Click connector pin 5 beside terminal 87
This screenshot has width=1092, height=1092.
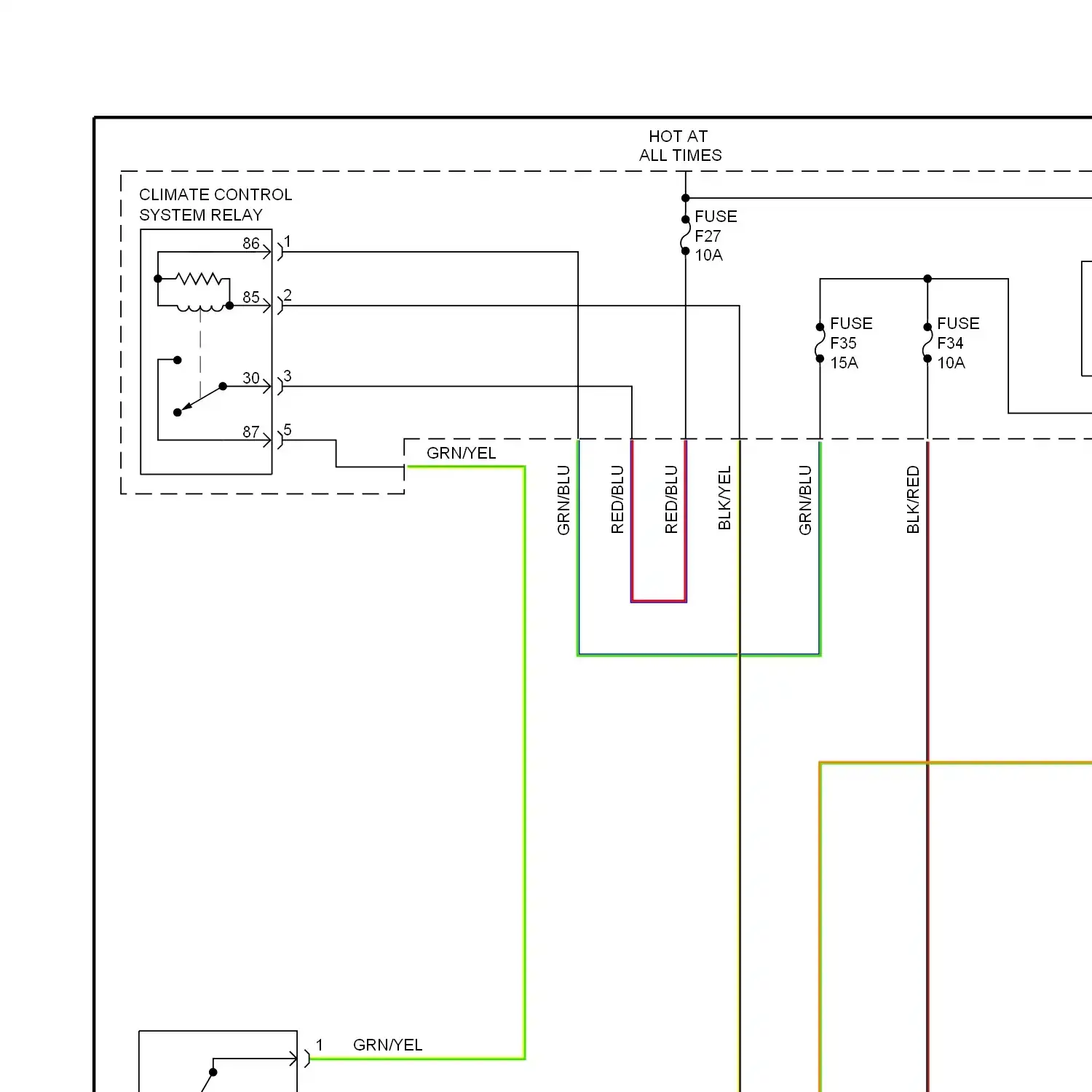coord(288,430)
